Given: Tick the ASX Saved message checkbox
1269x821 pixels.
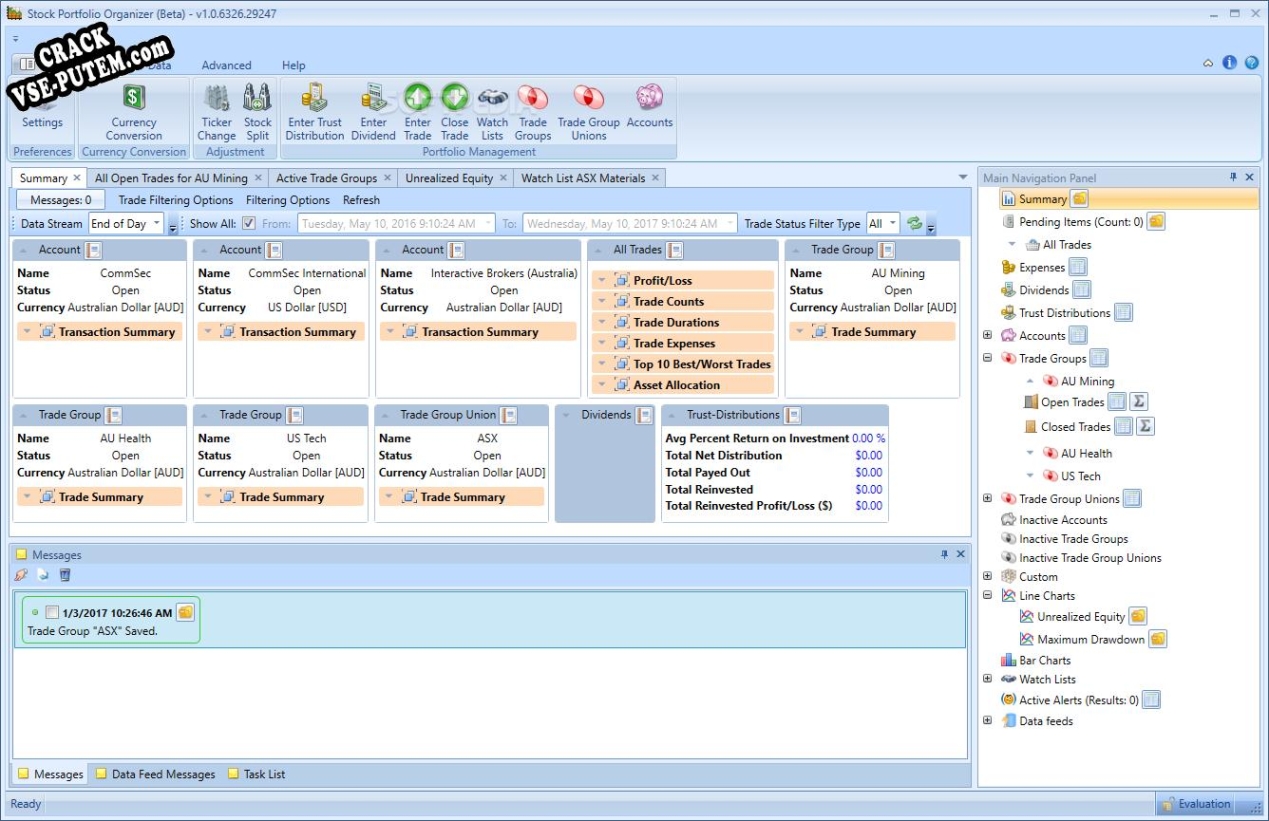Looking at the screenshot, I should 52,613.
